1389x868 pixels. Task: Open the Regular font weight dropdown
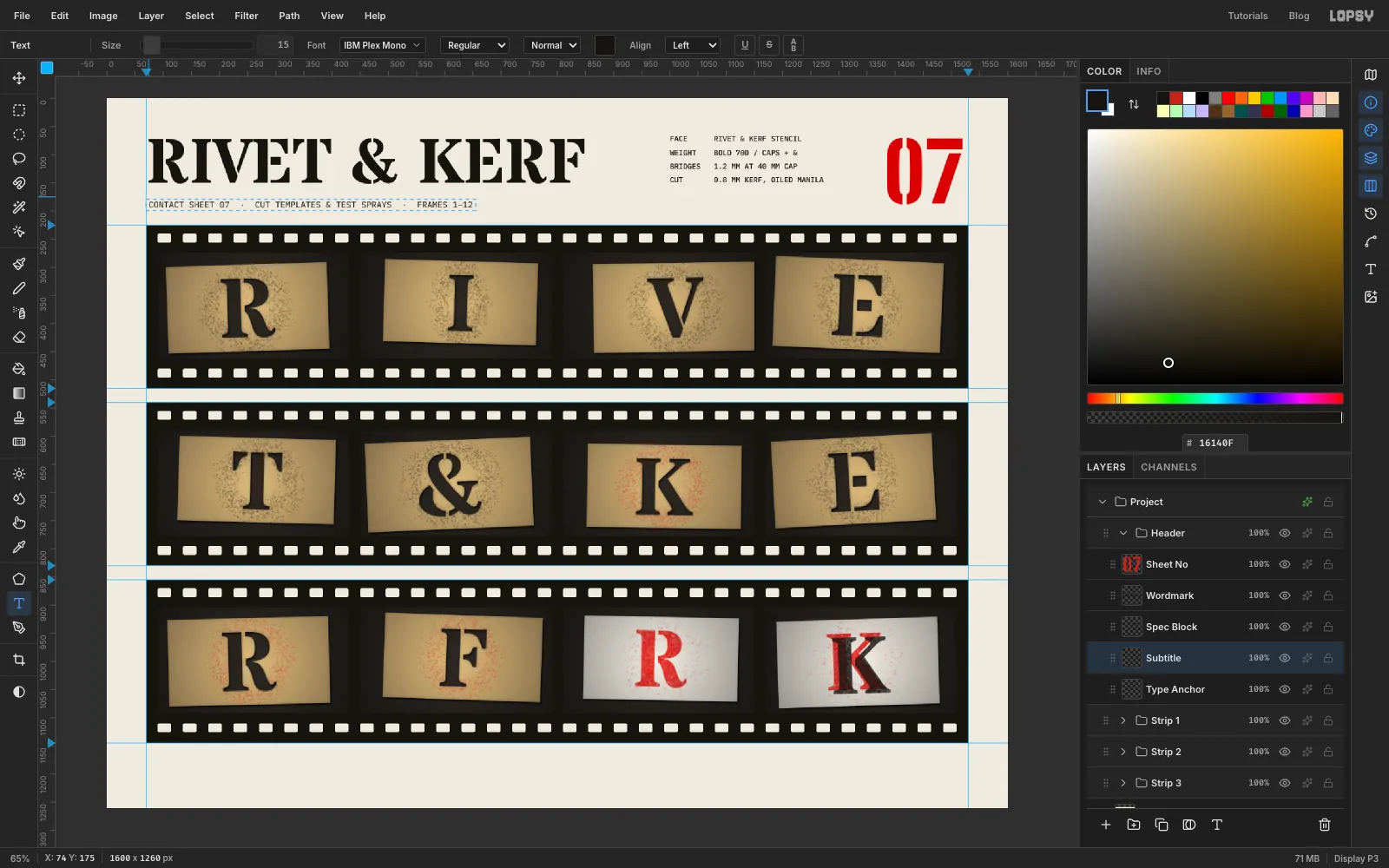tap(474, 45)
